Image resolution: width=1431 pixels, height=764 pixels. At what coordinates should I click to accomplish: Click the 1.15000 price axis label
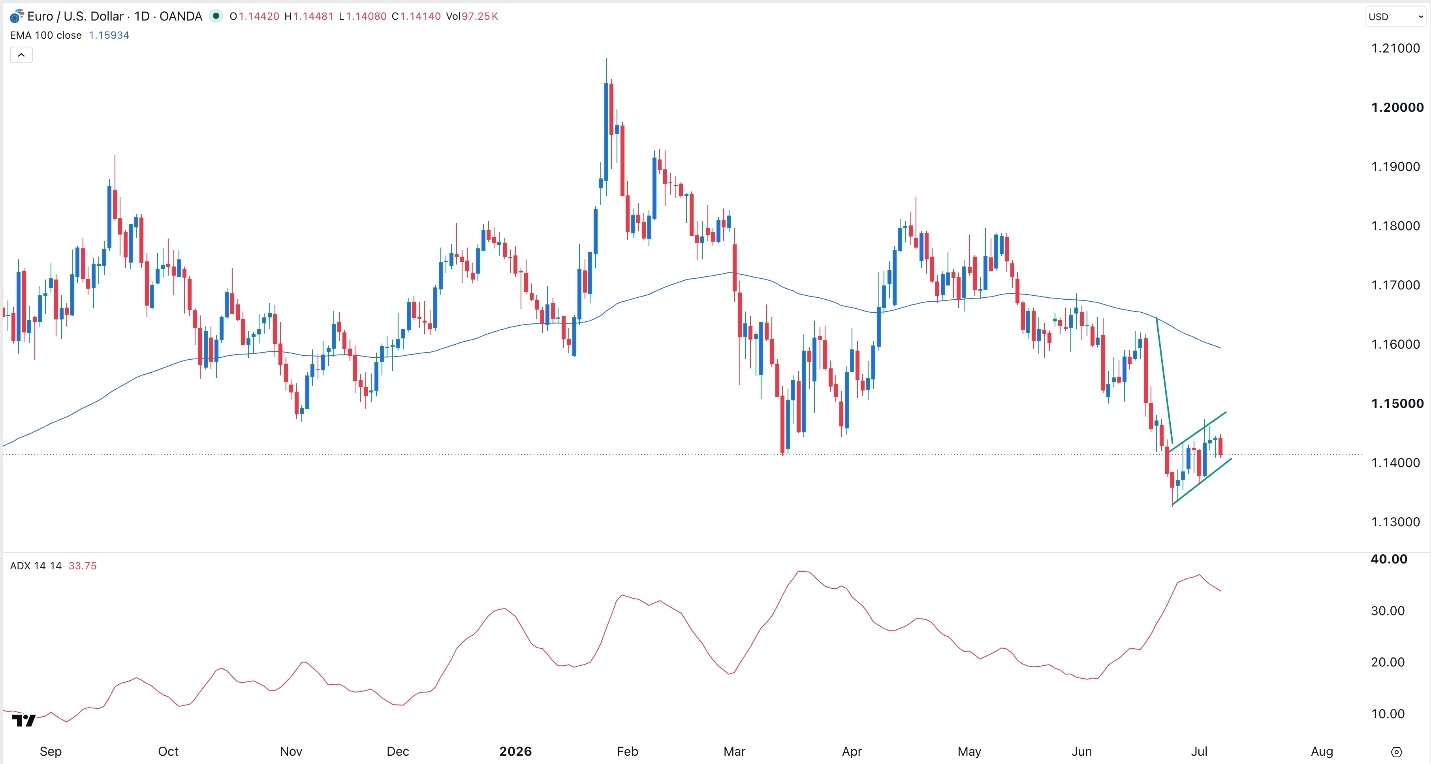[1396, 403]
